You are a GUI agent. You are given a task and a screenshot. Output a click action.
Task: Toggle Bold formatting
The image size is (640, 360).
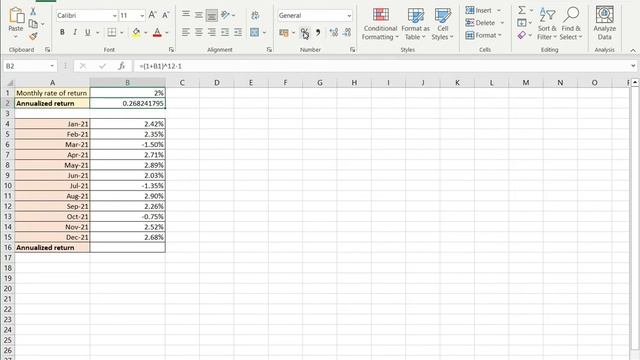[62, 32]
